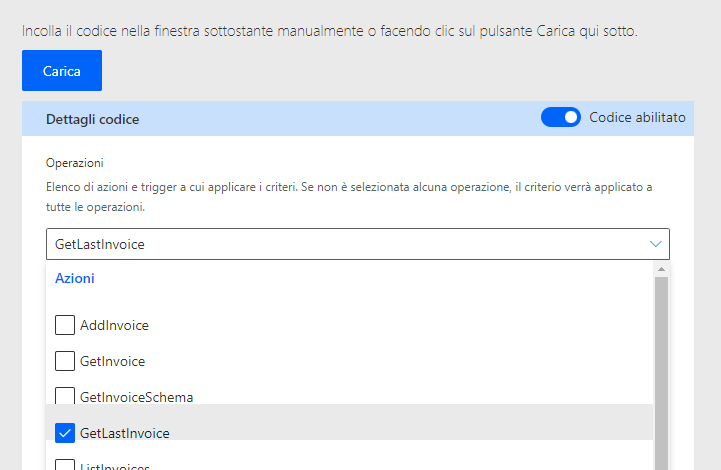Click the dropdown list scrollbar thumb
721x470 pixels.
tap(661, 370)
